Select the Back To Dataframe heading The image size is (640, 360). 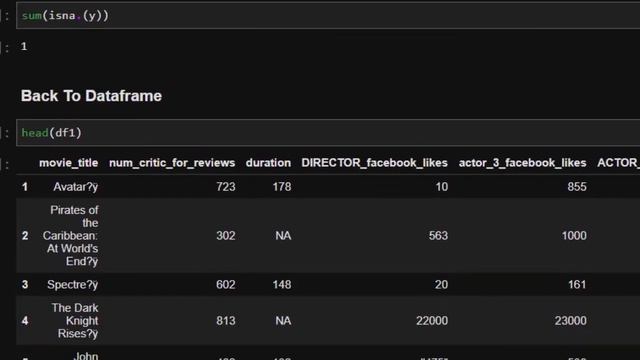pyautogui.click(x=91, y=96)
